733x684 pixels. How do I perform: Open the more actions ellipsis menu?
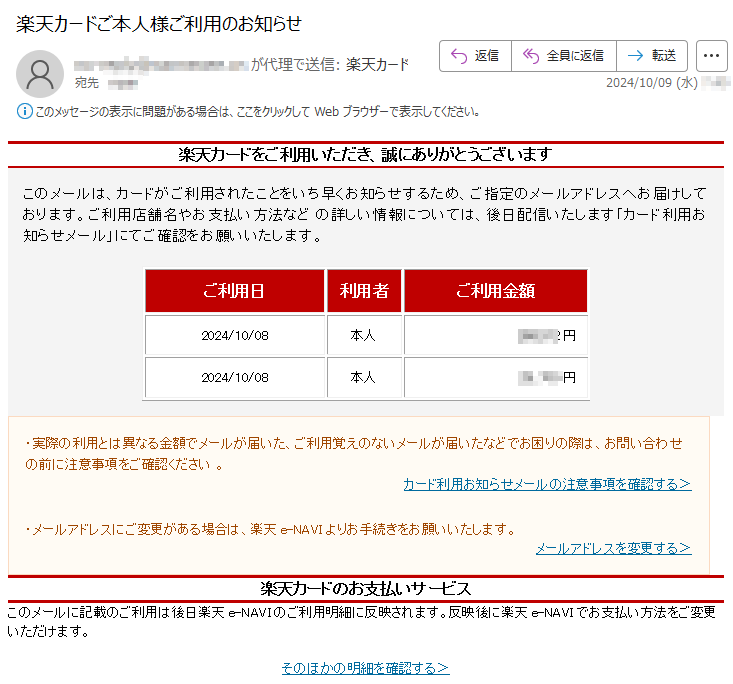click(x=711, y=56)
